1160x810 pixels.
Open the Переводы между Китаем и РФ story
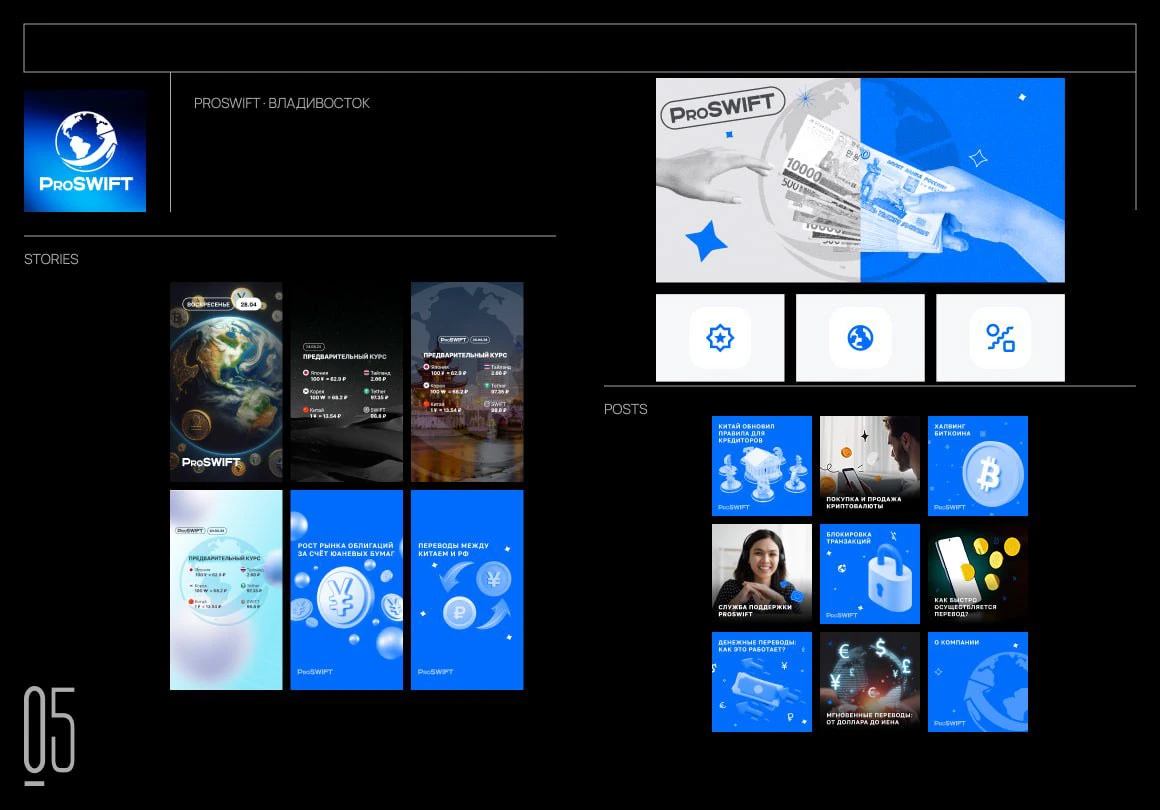466,589
